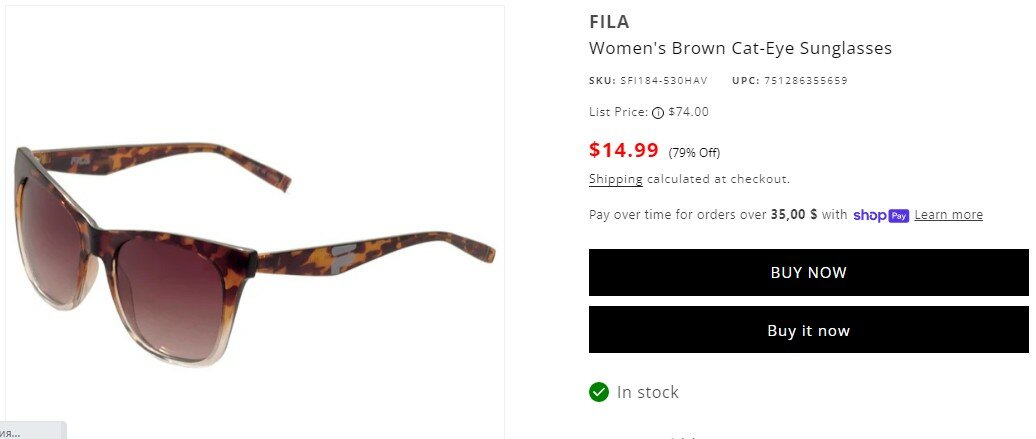Click the List Price info icon
This screenshot has width=1036, height=439.
coord(658,113)
